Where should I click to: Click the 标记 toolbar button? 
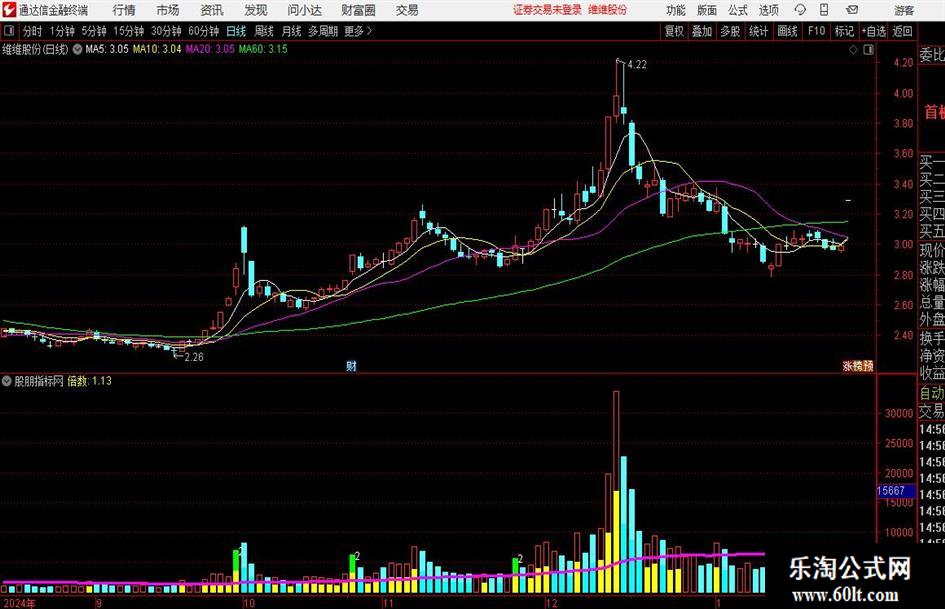[x=844, y=31]
